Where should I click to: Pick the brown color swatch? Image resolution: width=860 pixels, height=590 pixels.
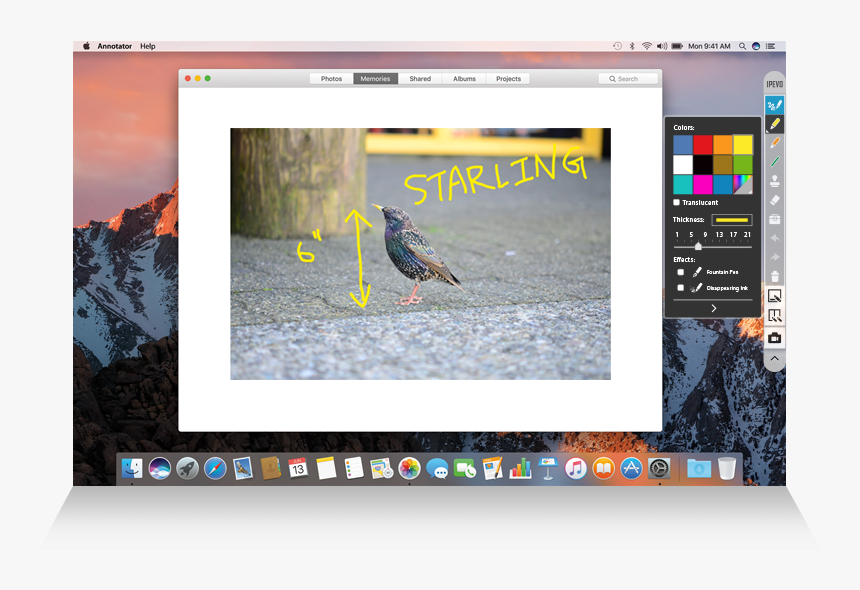[722, 164]
